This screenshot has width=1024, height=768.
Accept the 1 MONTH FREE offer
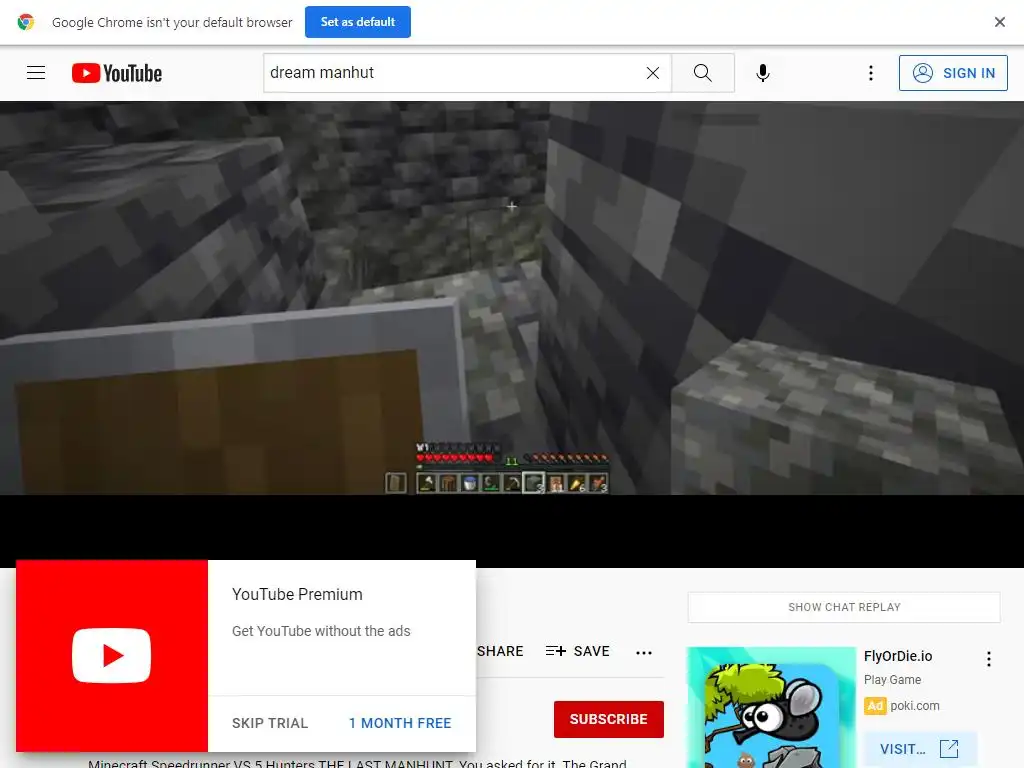click(x=400, y=723)
